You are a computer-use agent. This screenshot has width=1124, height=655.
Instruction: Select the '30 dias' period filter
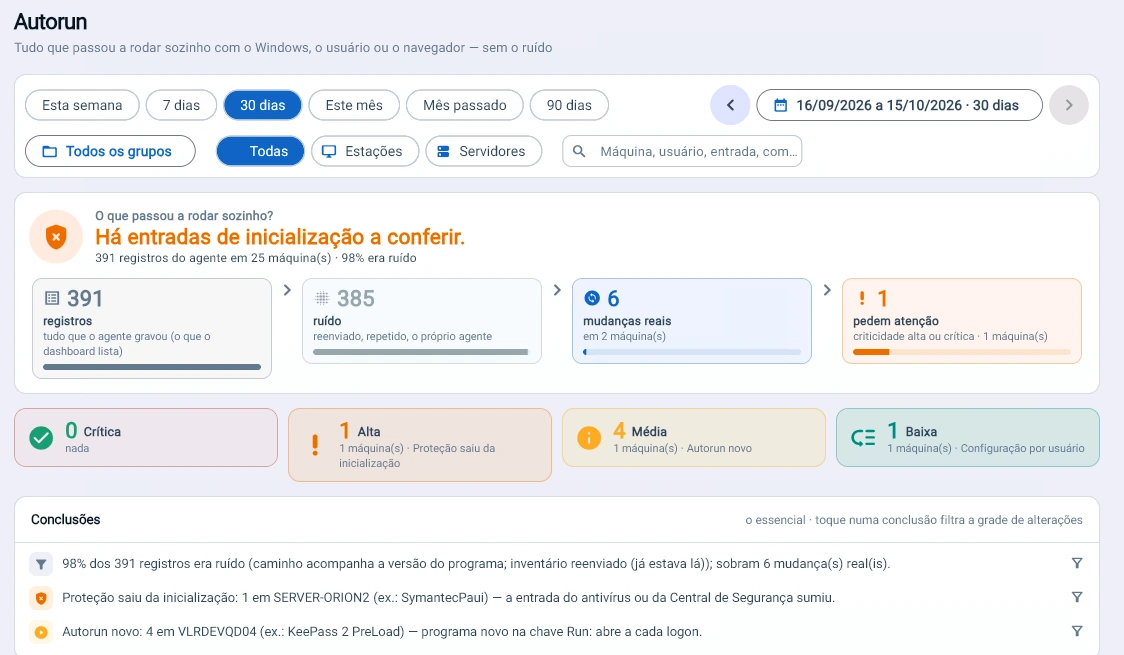point(262,105)
